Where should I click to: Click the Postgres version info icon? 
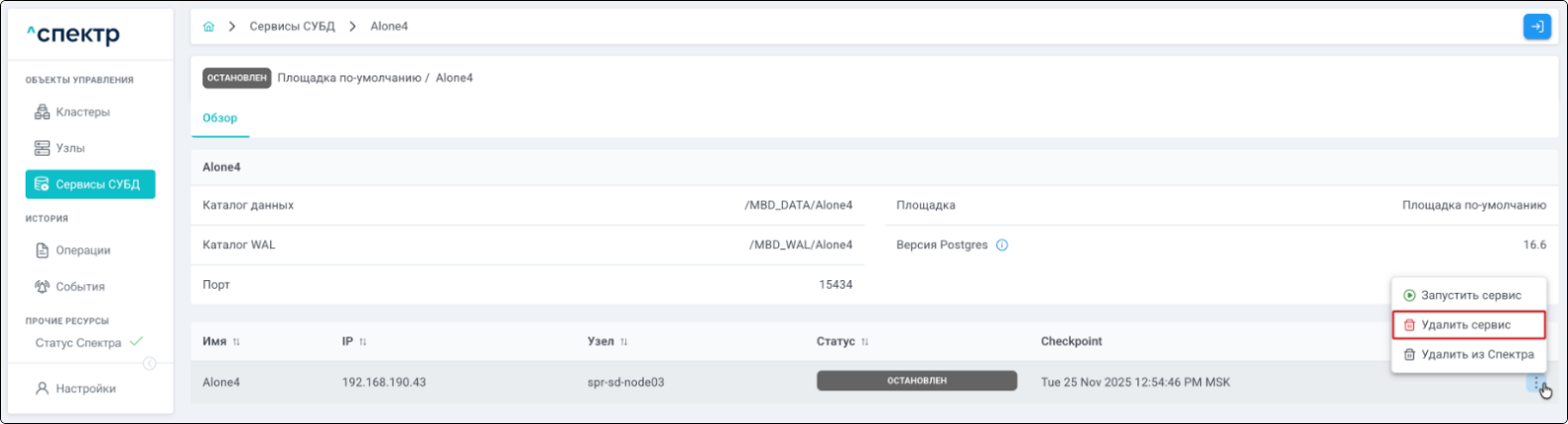click(1001, 245)
